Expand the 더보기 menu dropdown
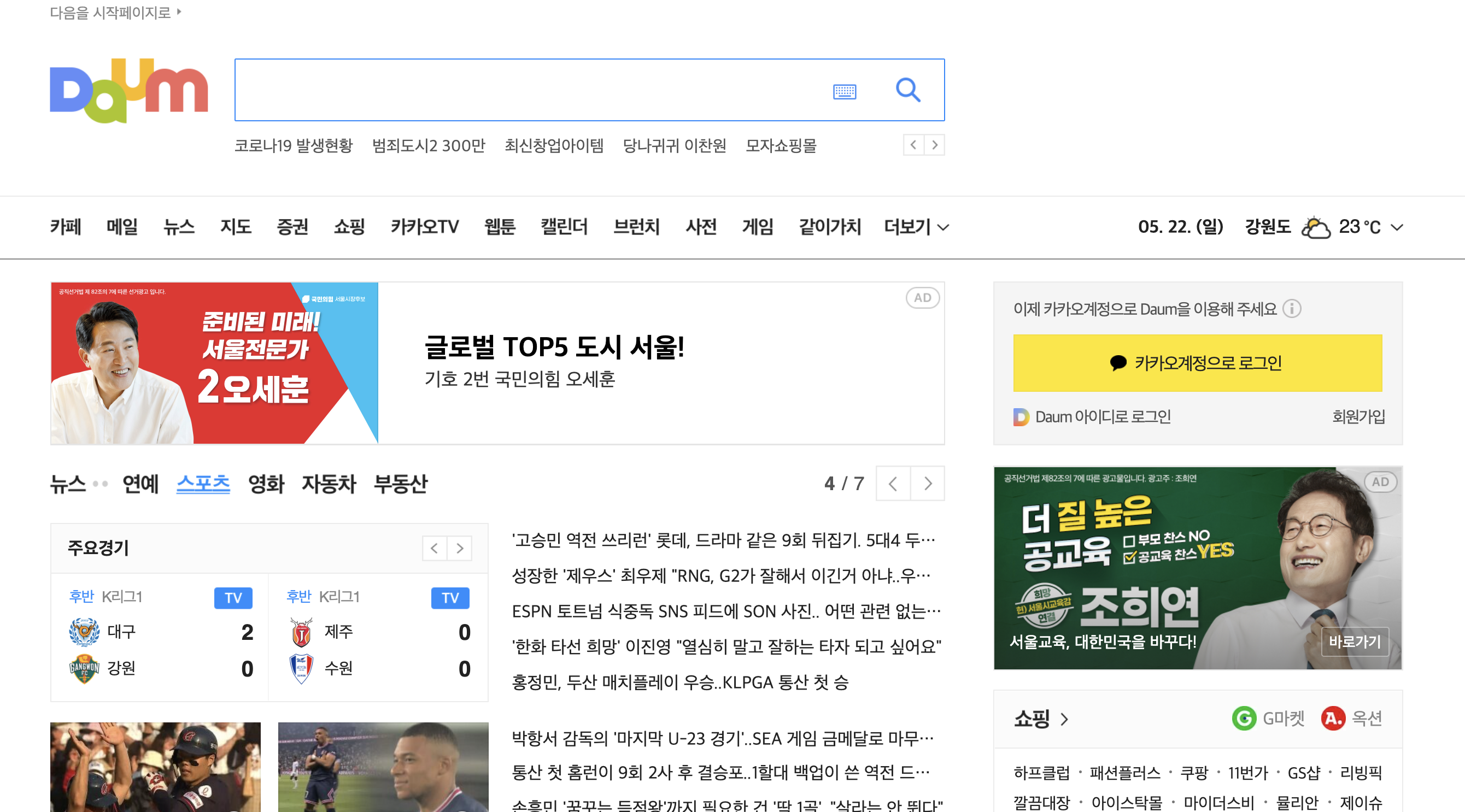This screenshot has height=812, width=1465. pos(916,227)
